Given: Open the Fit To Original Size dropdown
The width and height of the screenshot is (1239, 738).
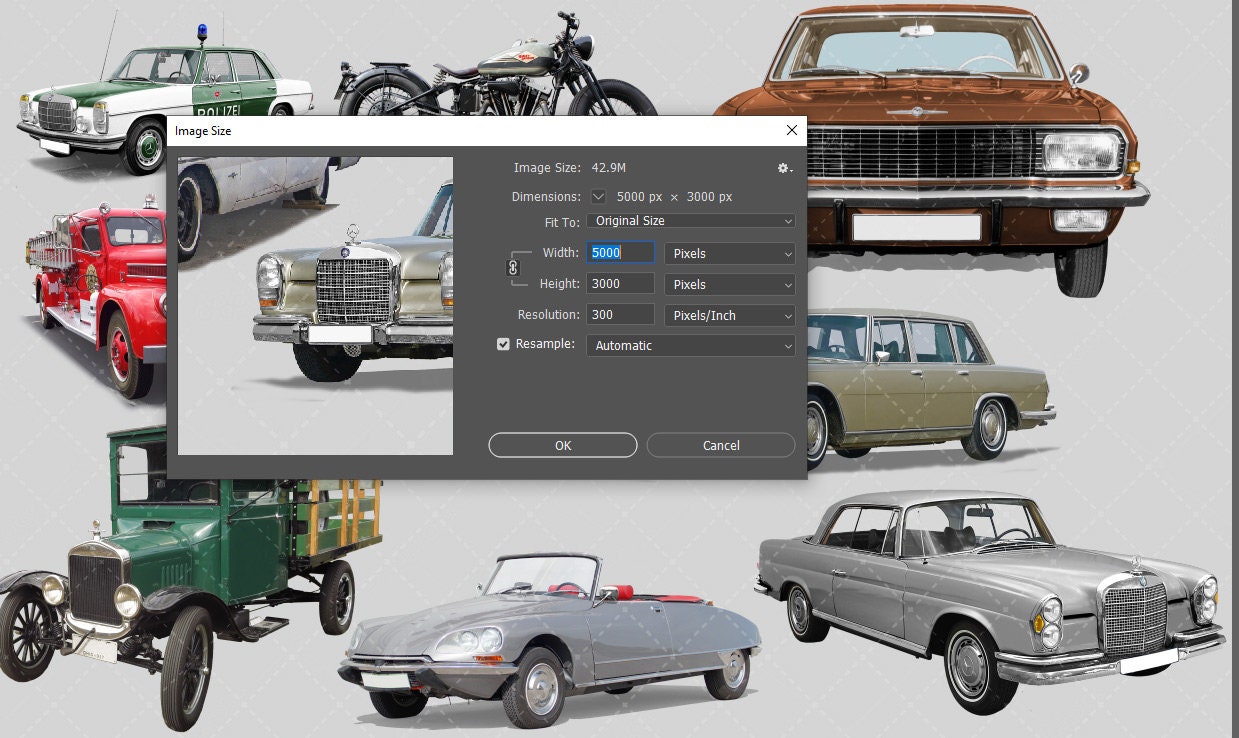Looking at the screenshot, I should pyautogui.click(x=690, y=221).
